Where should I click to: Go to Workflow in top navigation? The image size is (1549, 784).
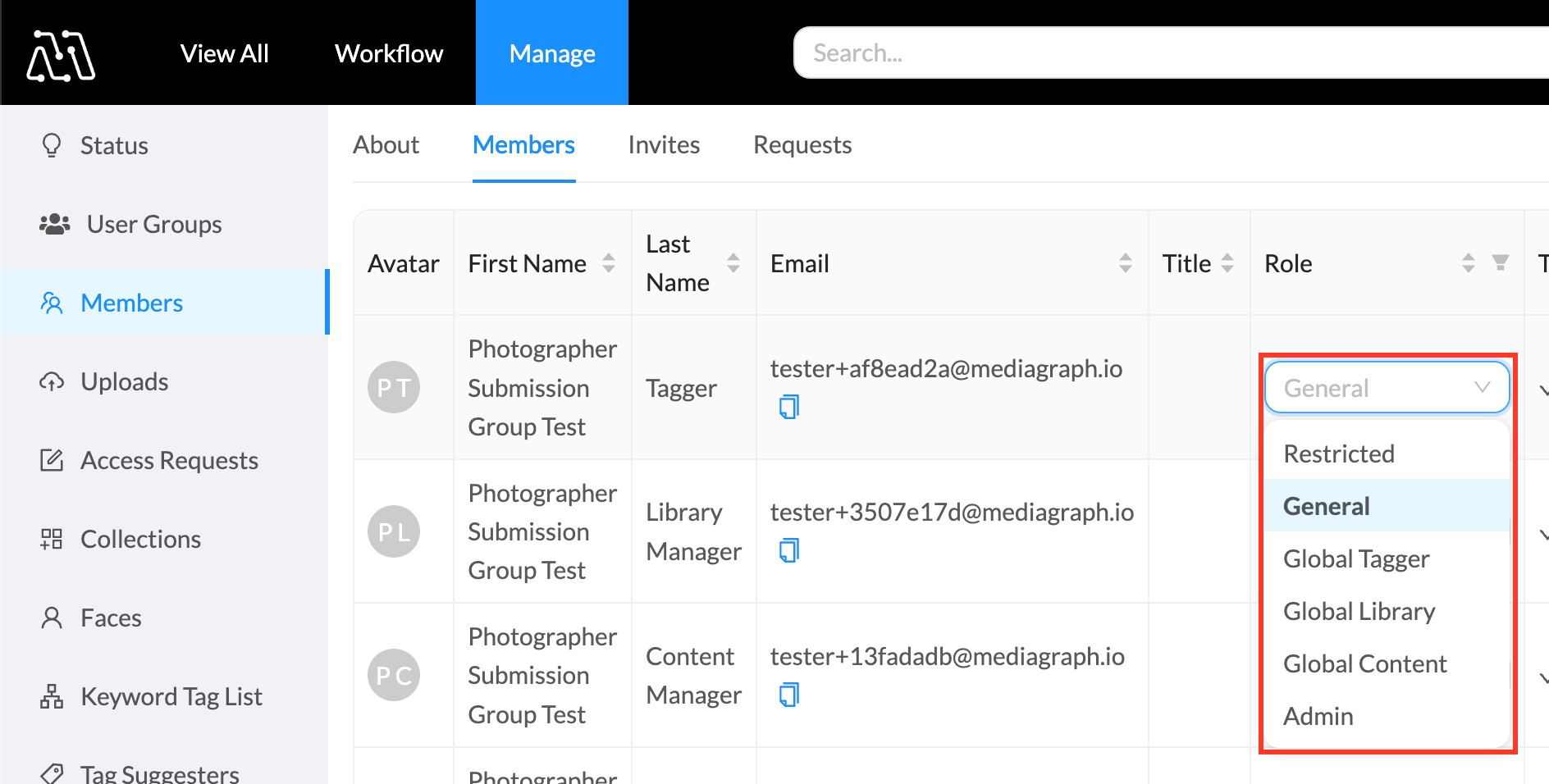[x=389, y=53]
